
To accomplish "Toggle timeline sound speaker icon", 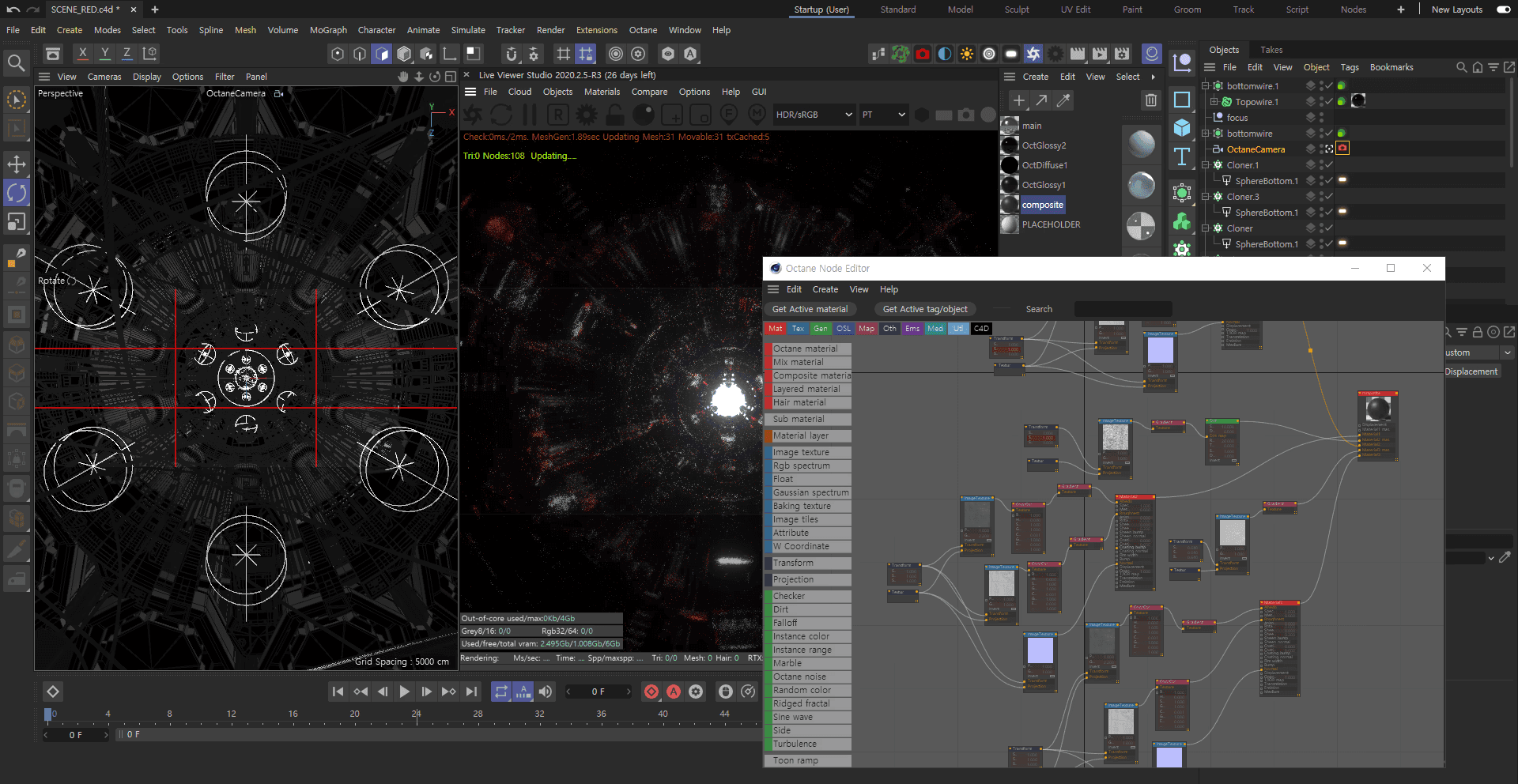I will (546, 692).
